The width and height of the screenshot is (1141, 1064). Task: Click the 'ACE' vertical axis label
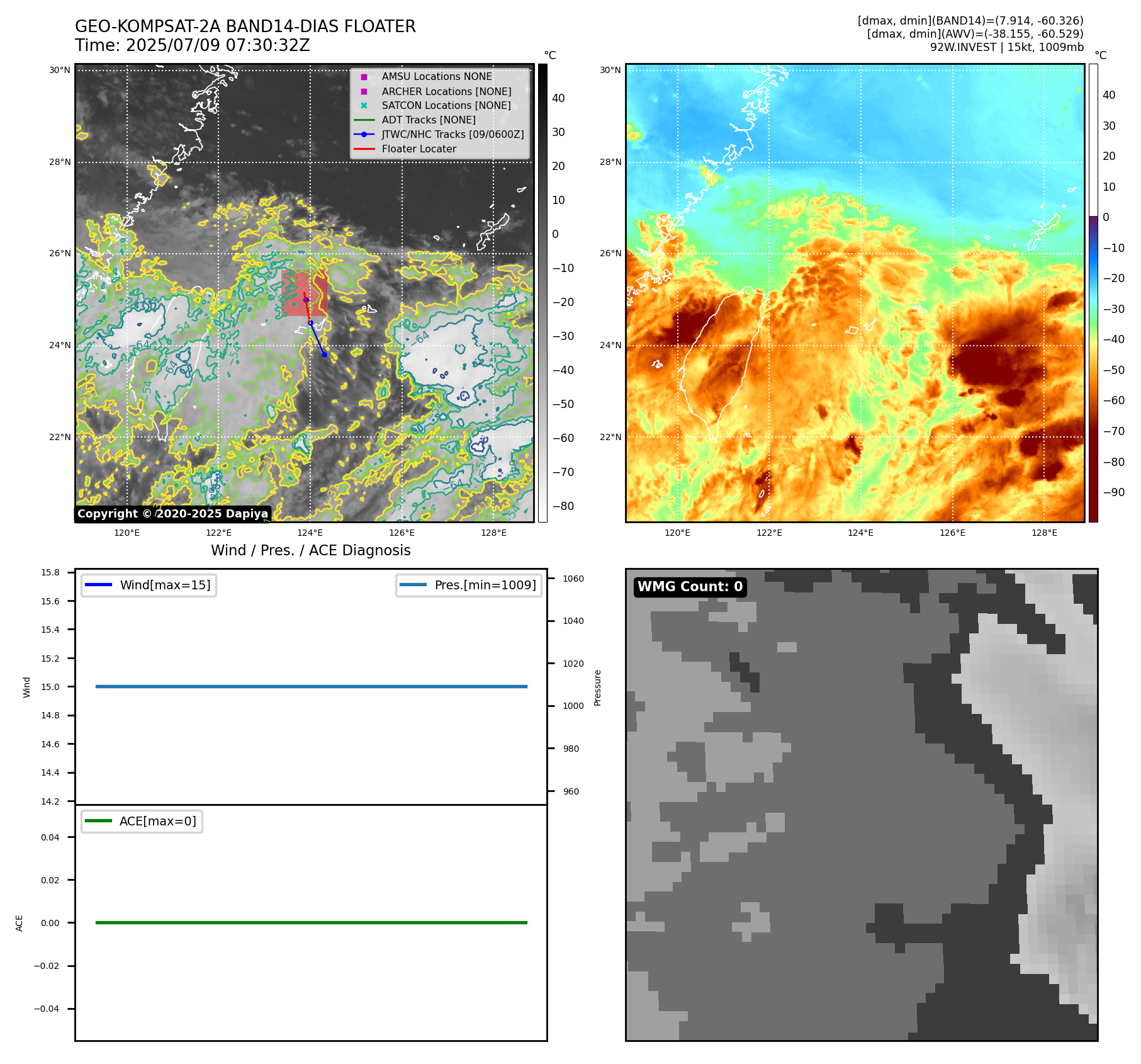pos(20,923)
